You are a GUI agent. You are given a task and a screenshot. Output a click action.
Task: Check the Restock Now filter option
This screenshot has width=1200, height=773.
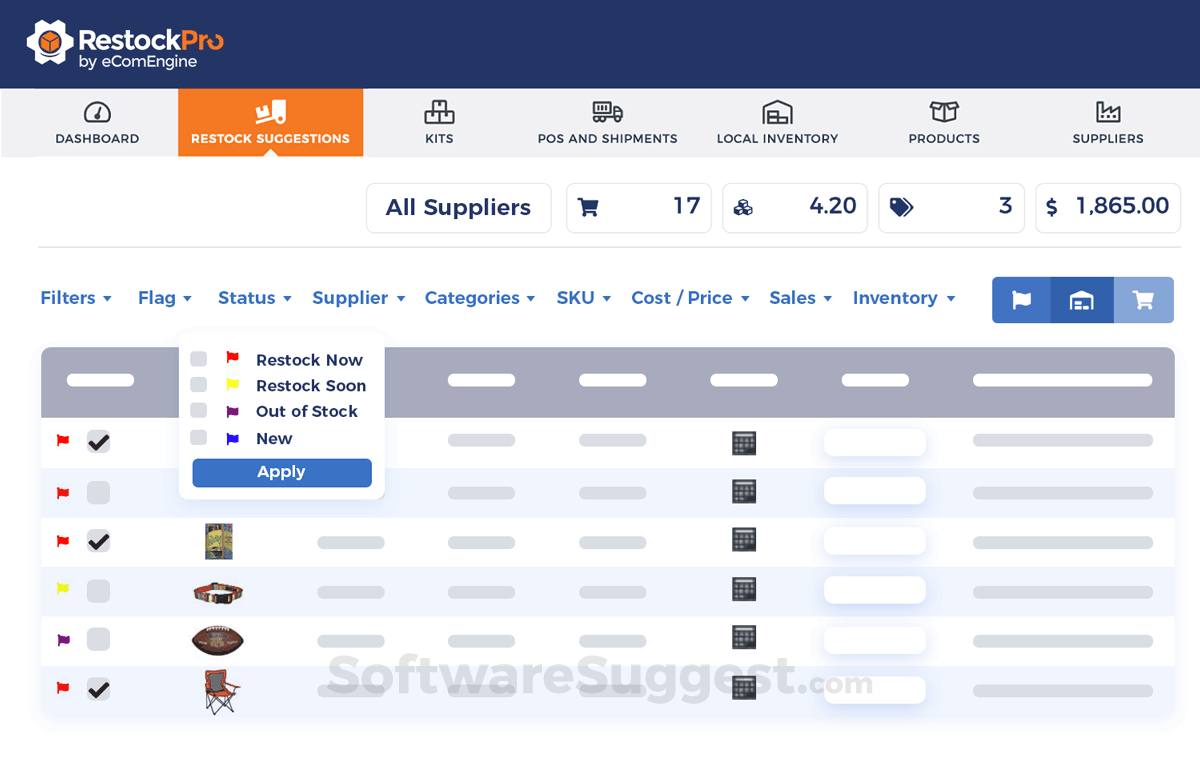point(198,358)
